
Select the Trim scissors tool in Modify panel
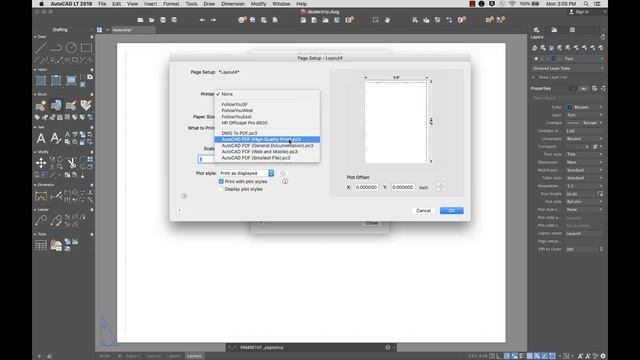72,164
